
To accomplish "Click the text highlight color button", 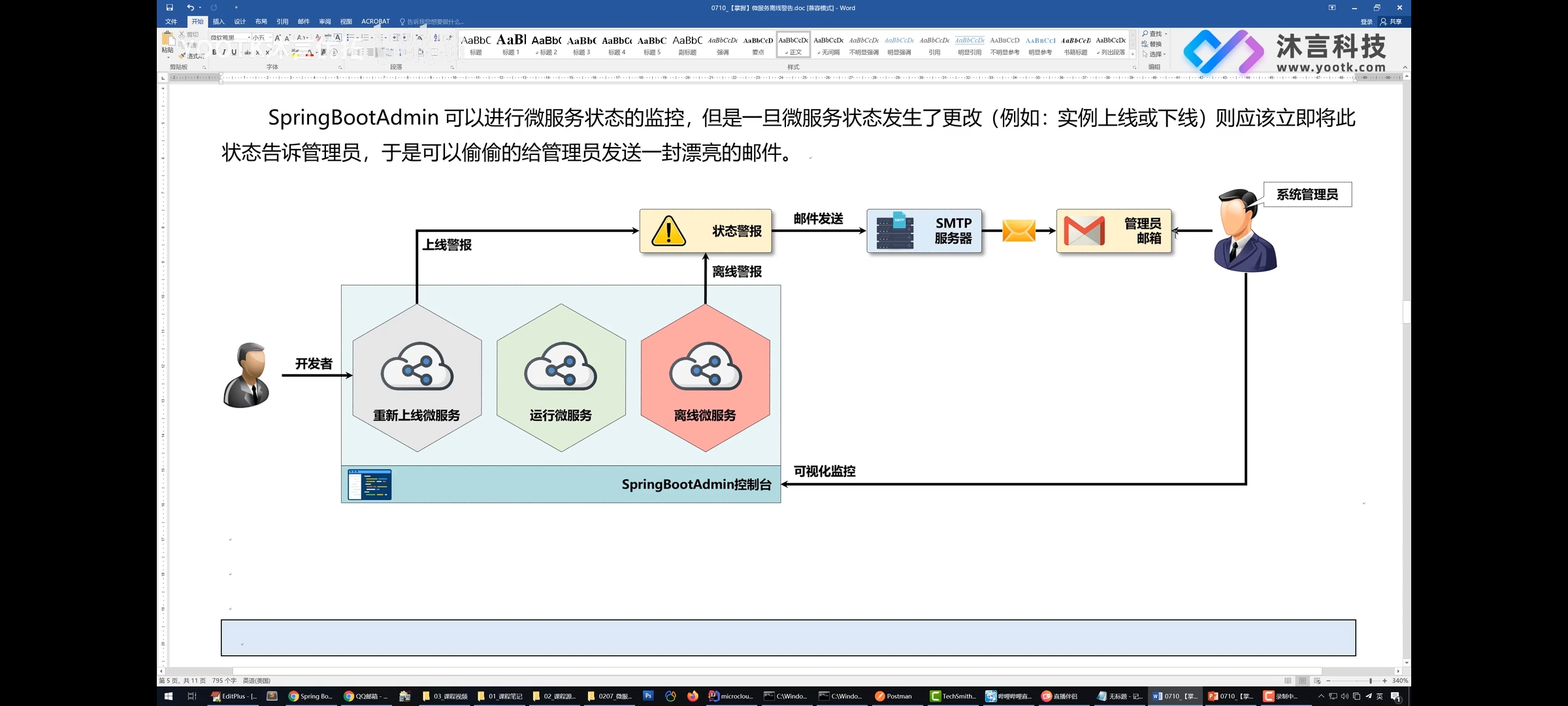I will tap(295, 52).
